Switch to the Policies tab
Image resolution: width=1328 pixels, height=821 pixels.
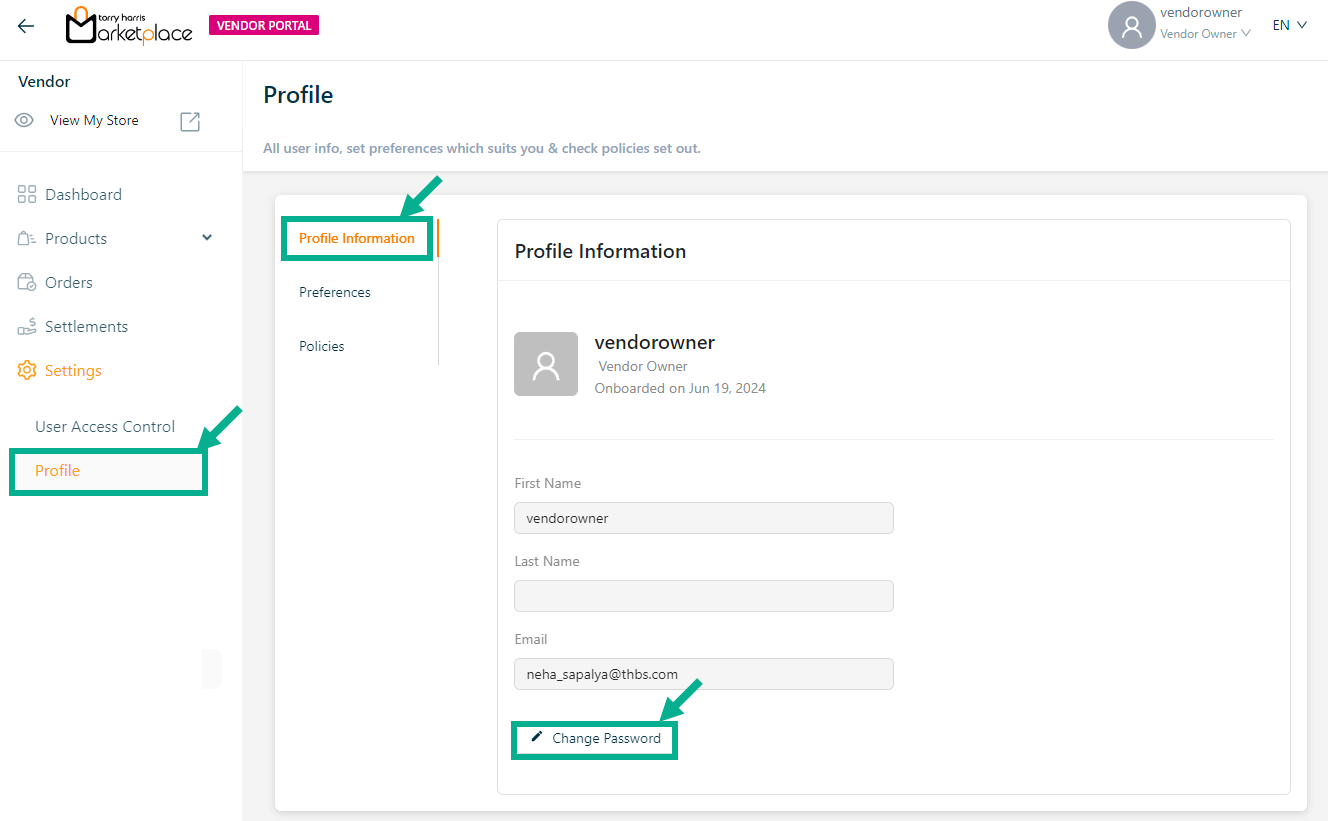pyautogui.click(x=322, y=346)
